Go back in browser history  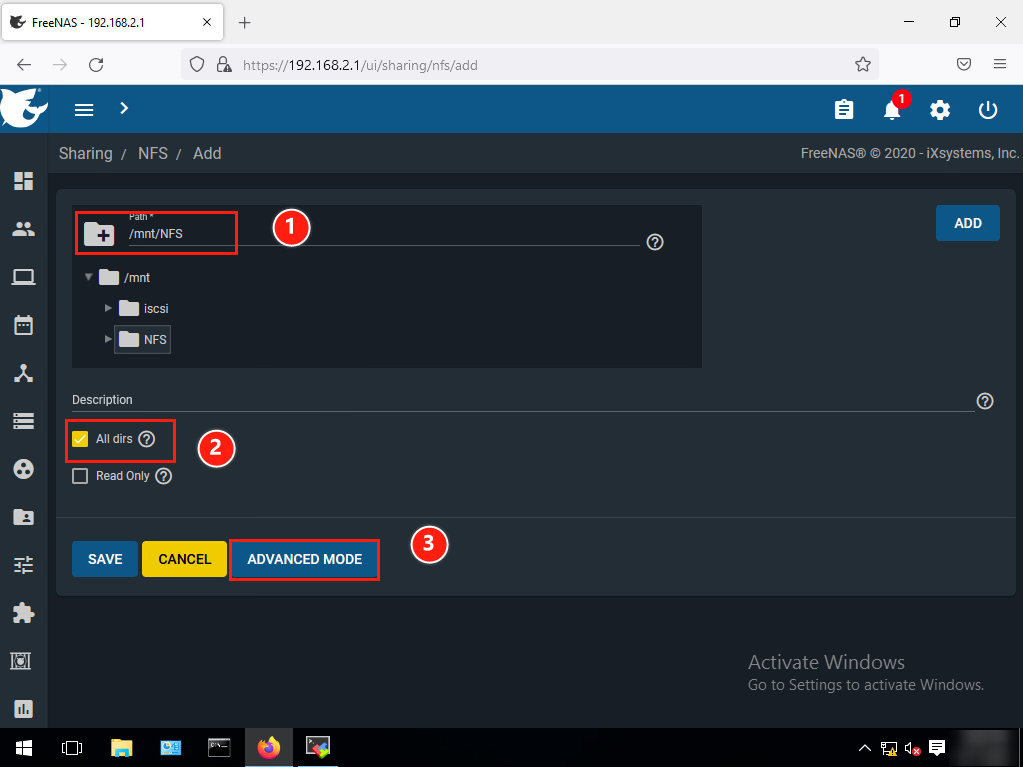[24, 65]
